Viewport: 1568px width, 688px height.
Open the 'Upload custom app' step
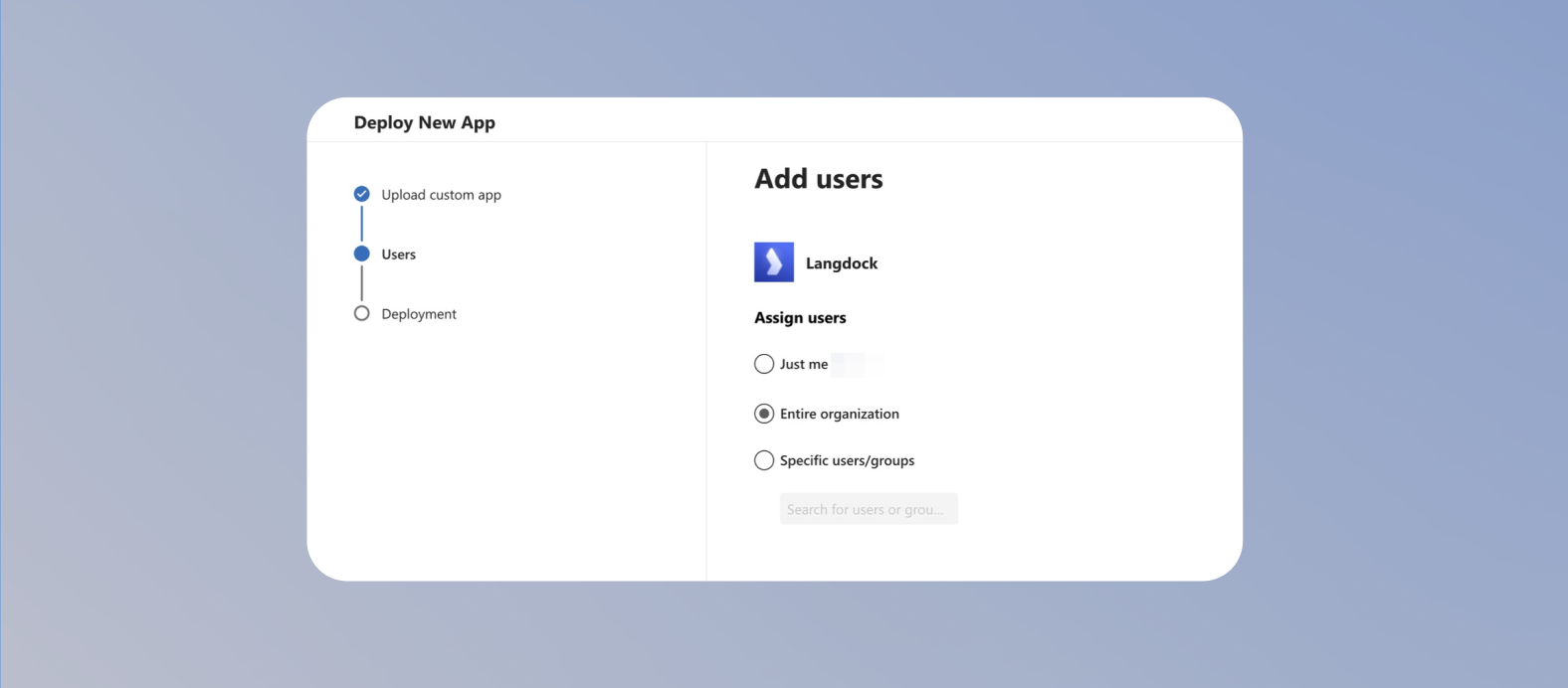point(441,195)
